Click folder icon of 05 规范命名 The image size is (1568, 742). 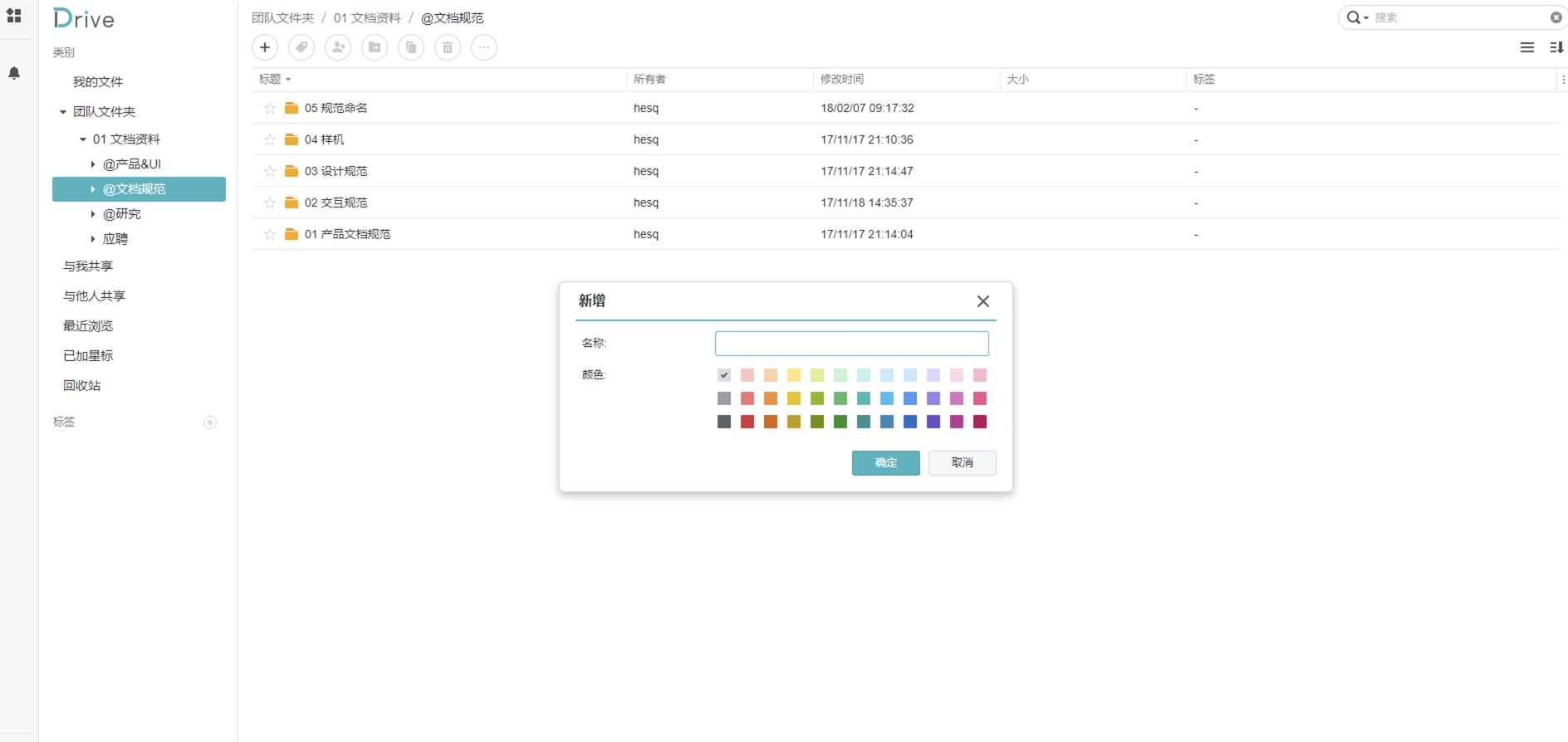pos(292,108)
